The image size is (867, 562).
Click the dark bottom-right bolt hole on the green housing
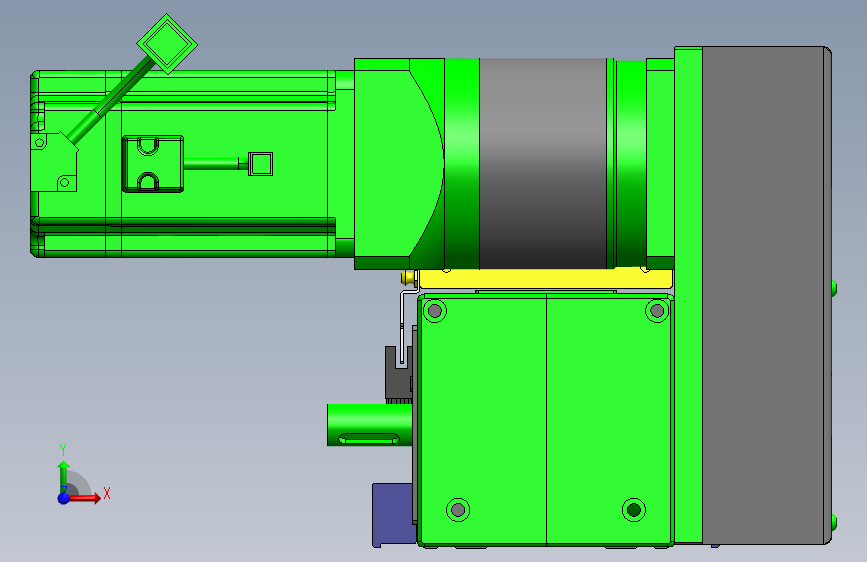pyautogui.click(x=634, y=509)
